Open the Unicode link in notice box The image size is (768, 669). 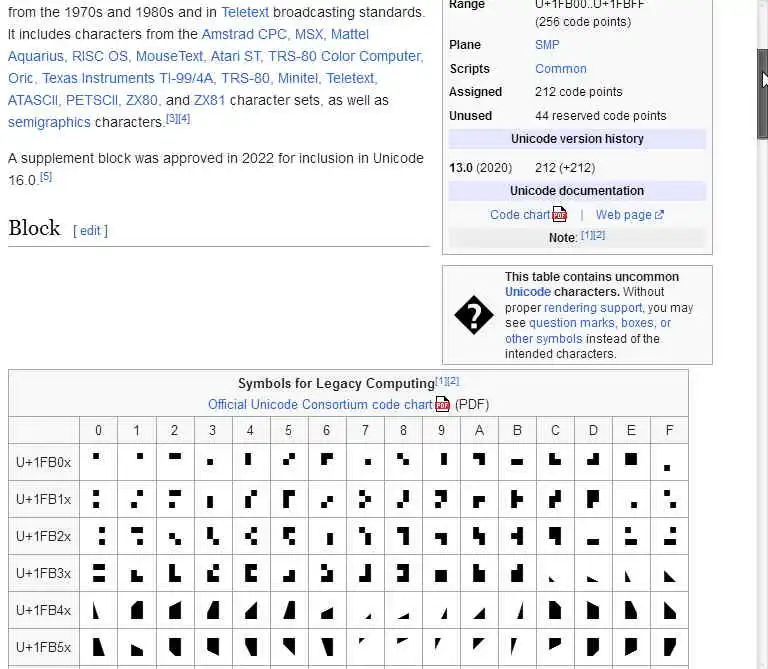tap(528, 292)
